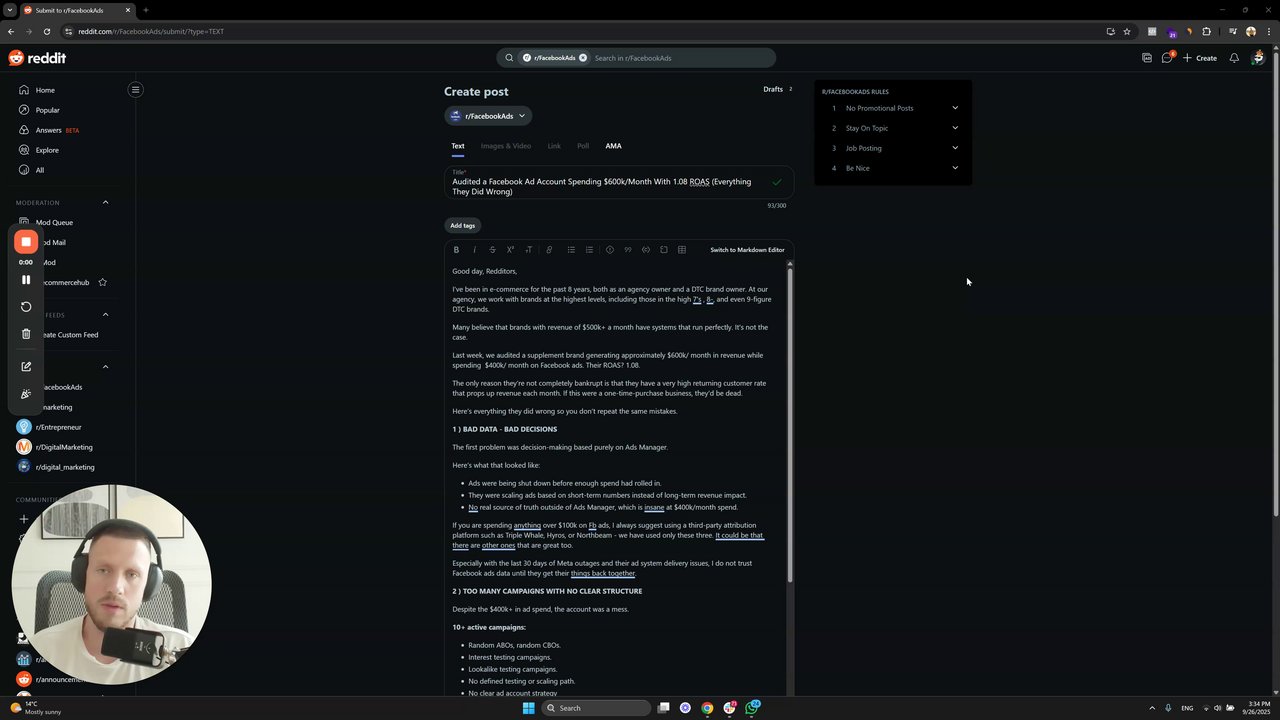Apply italic formatting in the post editor

tap(474, 250)
